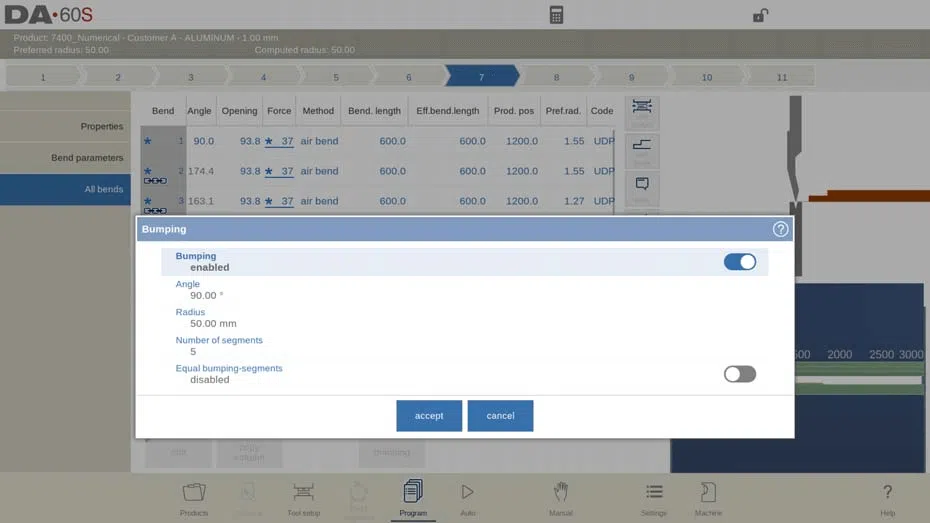Screen dimensions: 930x523
Task: Click Pref.rad. value 1.27
Action: [x=574, y=201]
